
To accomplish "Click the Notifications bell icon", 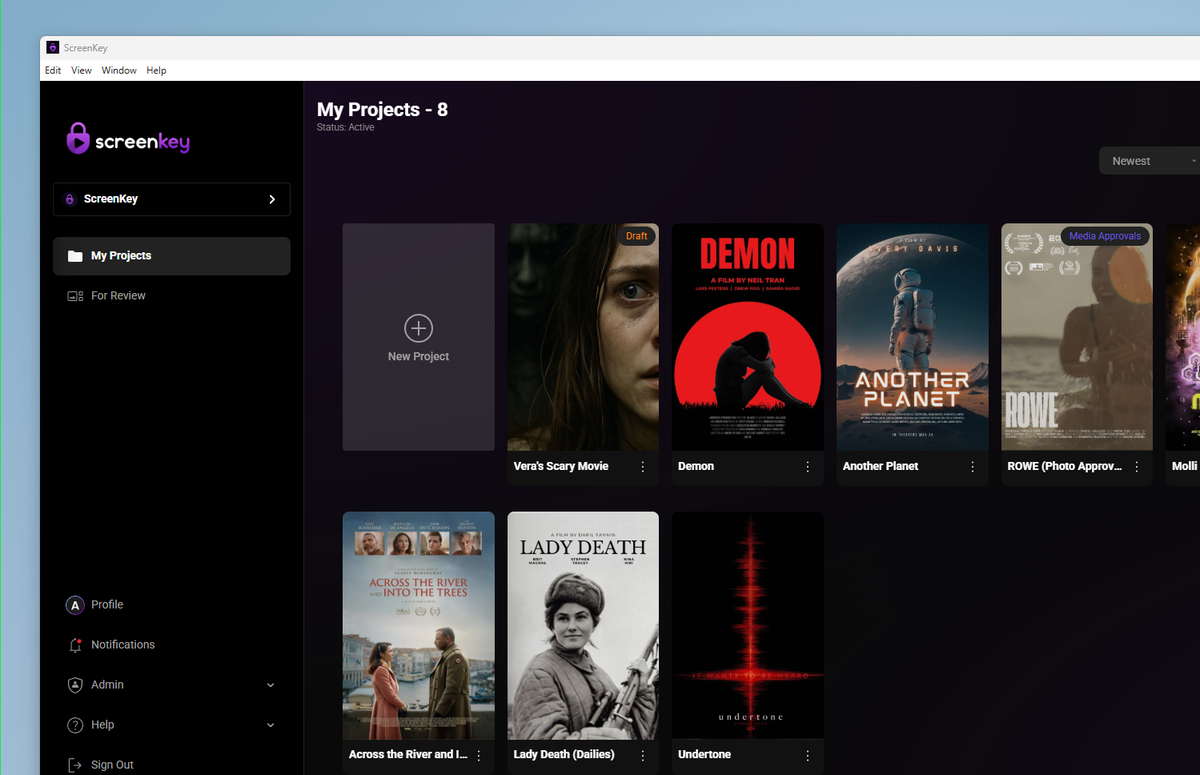I will click(75, 645).
